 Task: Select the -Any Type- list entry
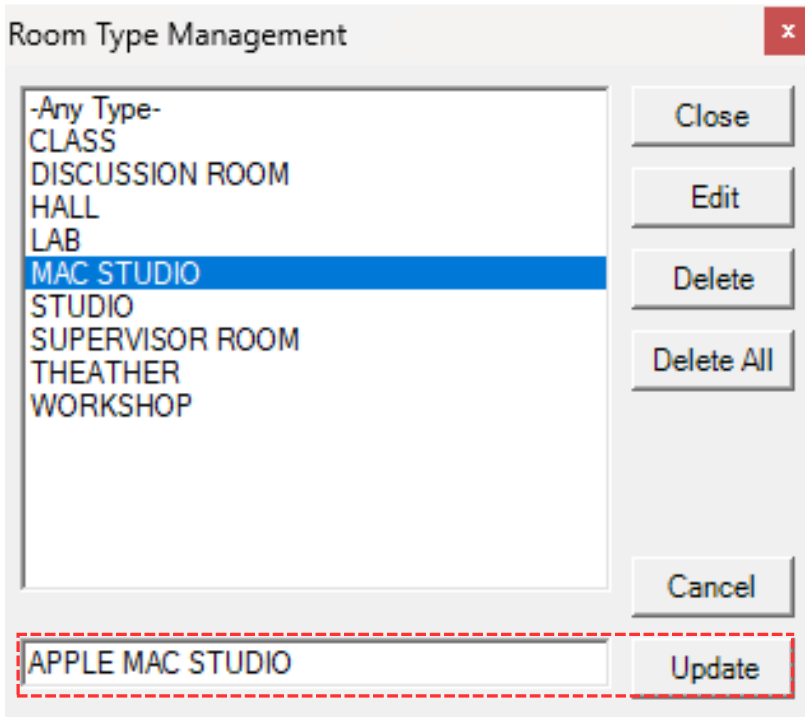click(x=95, y=108)
